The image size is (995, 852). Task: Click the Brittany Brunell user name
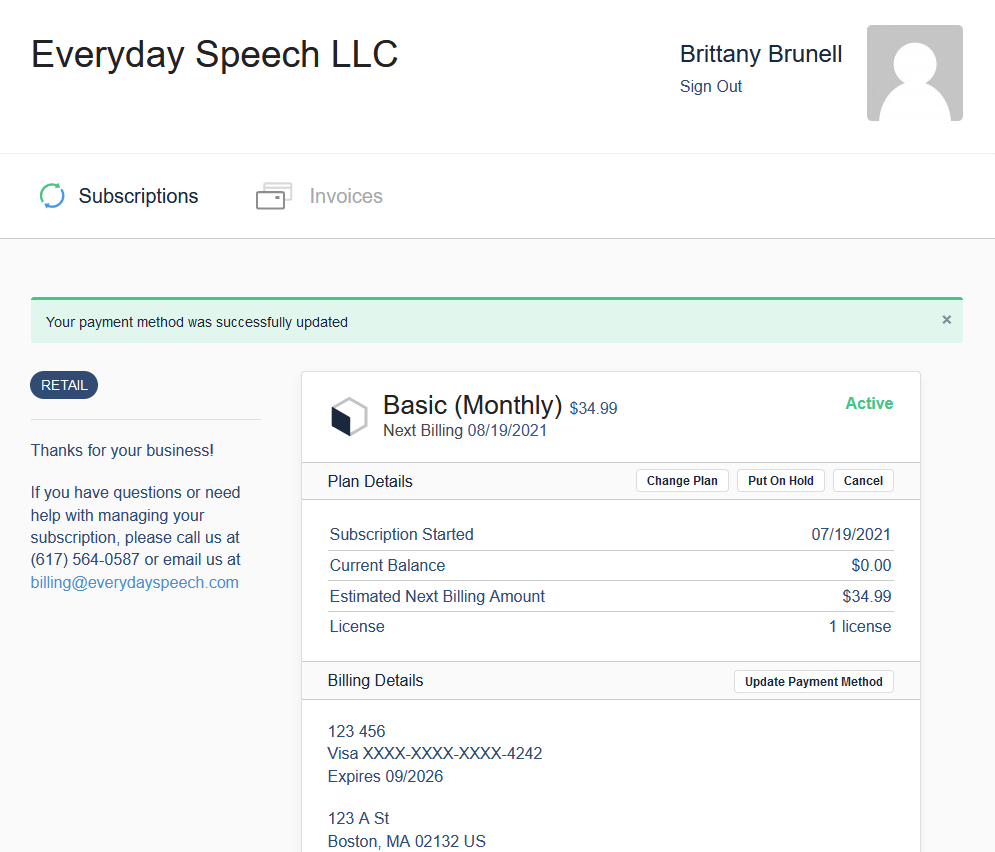[x=761, y=54]
